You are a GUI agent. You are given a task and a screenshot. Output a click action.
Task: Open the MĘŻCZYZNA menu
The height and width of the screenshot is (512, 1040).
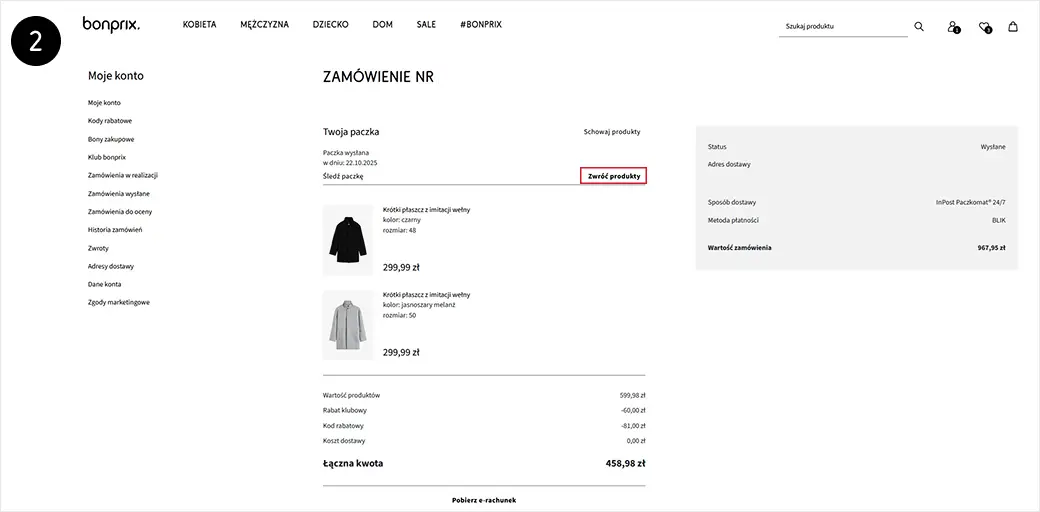pos(264,24)
